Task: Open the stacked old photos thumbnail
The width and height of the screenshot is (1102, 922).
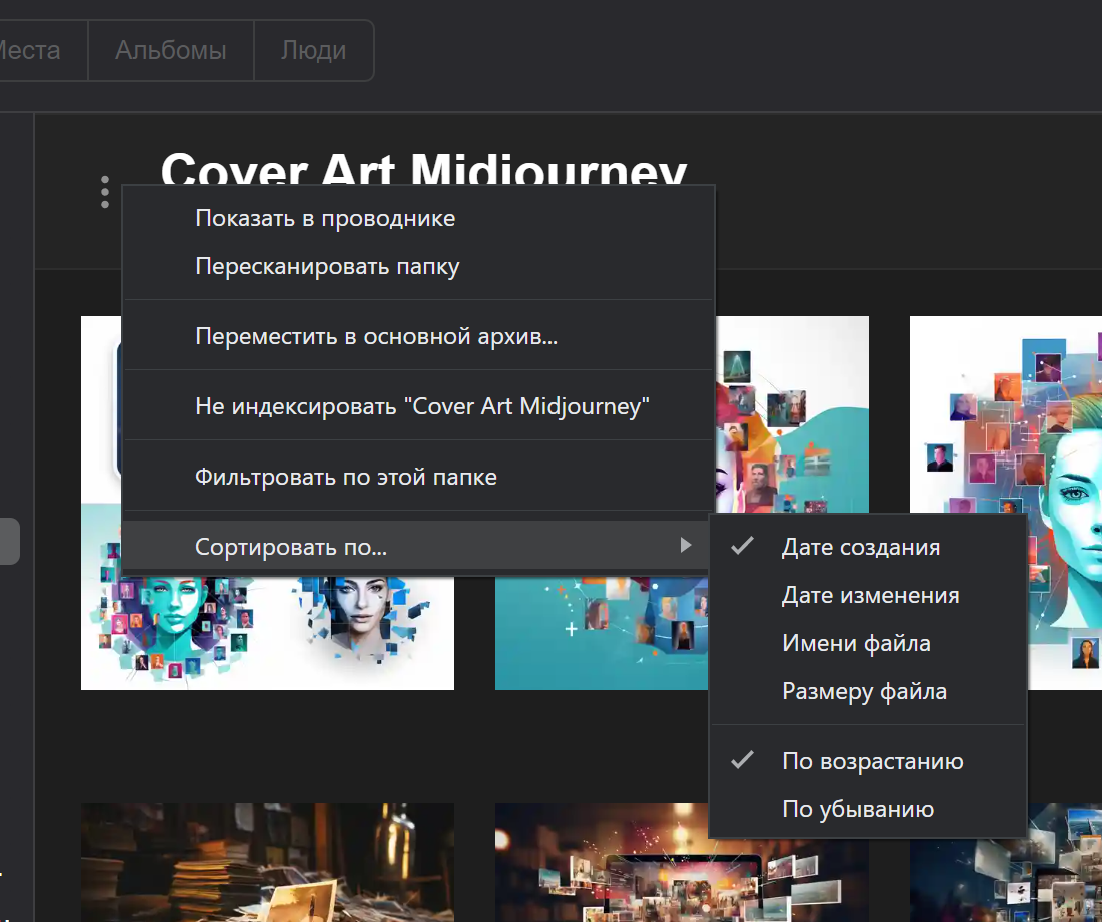Action: [x=267, y=862]
